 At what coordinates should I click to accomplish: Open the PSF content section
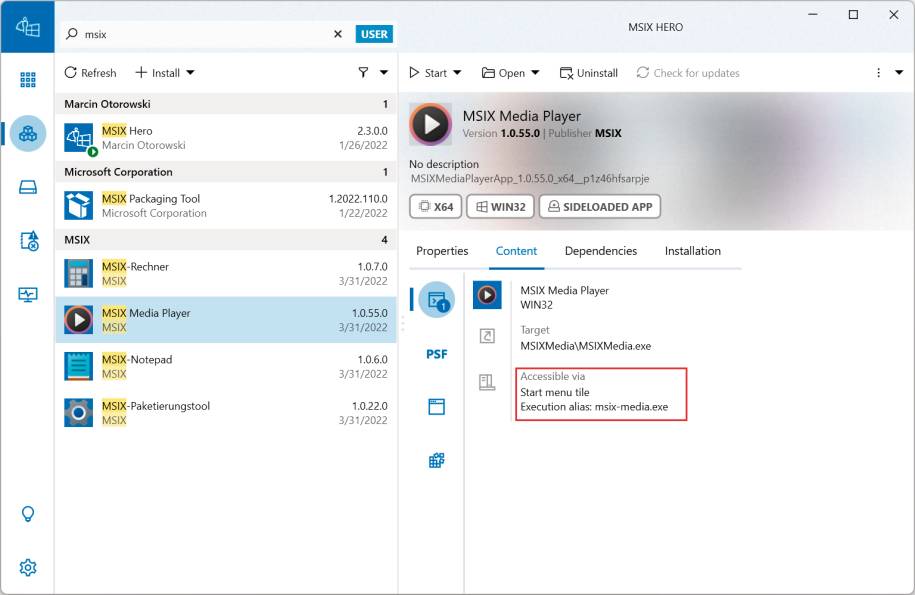[x=436, y=354]
